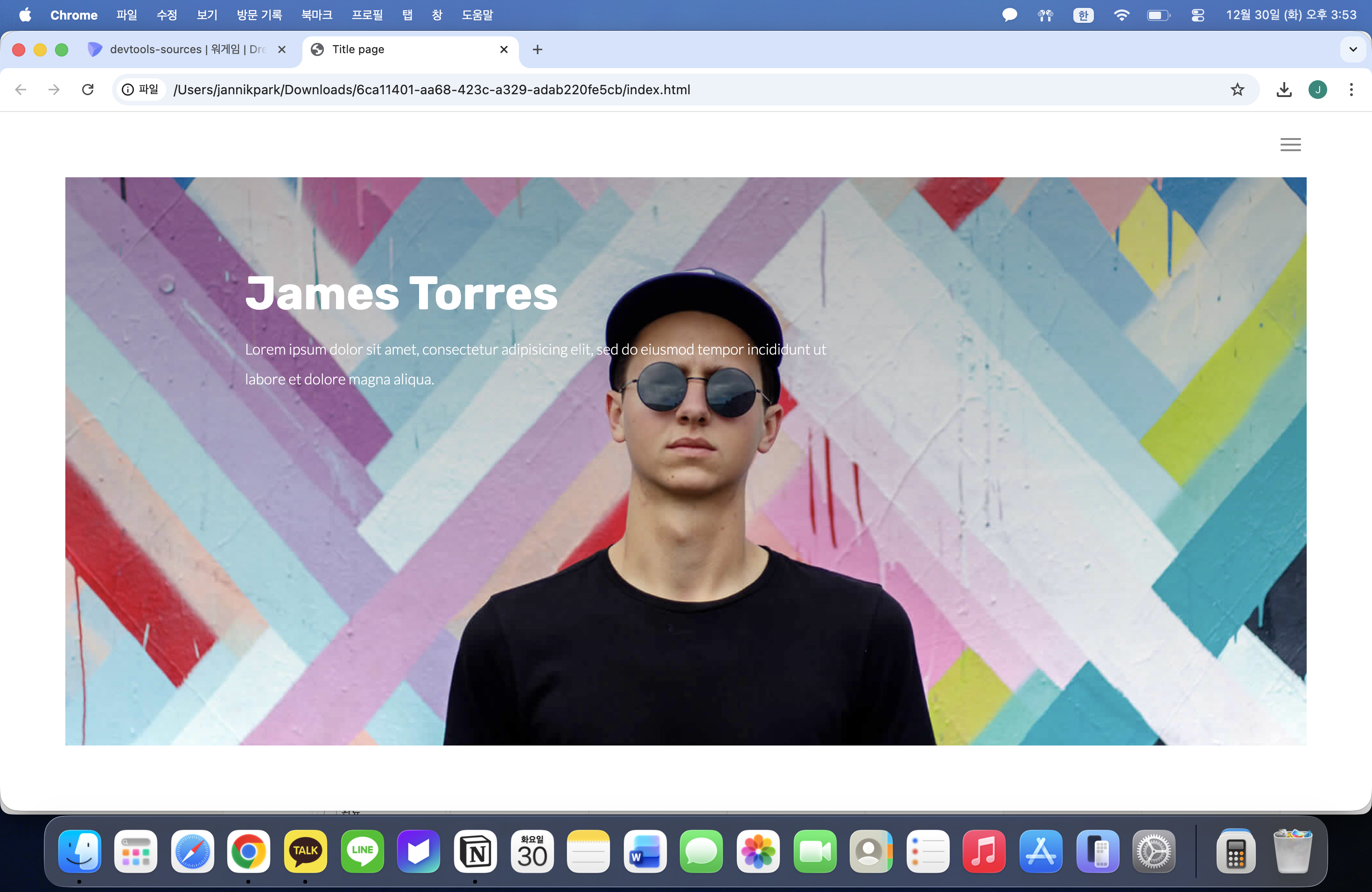Toggle Korean input source in menu bar
Image resolution: width=1372 pixels, height=892 pixels.
pos(1083,15)
